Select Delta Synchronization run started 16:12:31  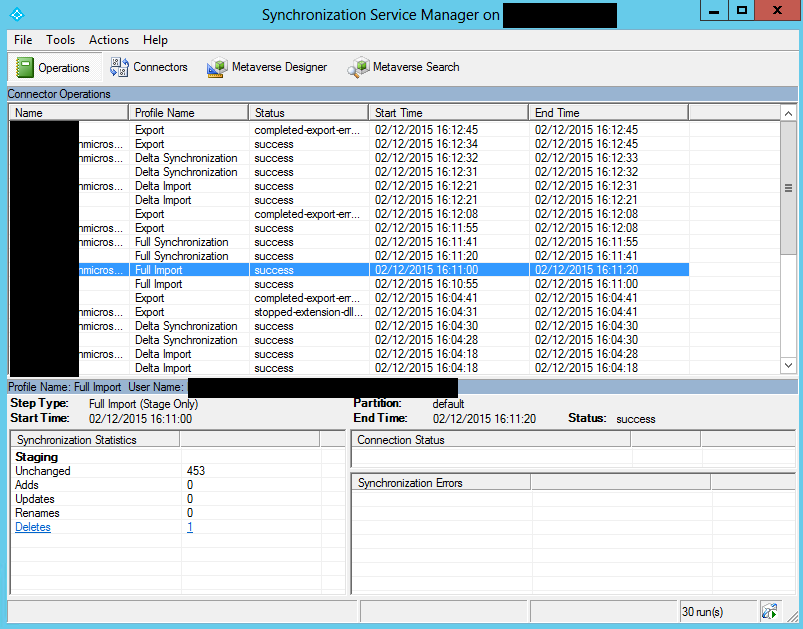click(349, 172)
